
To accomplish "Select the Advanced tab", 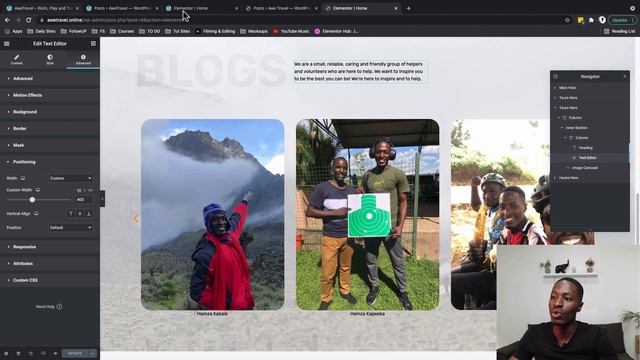I will [x=83, y=60].
